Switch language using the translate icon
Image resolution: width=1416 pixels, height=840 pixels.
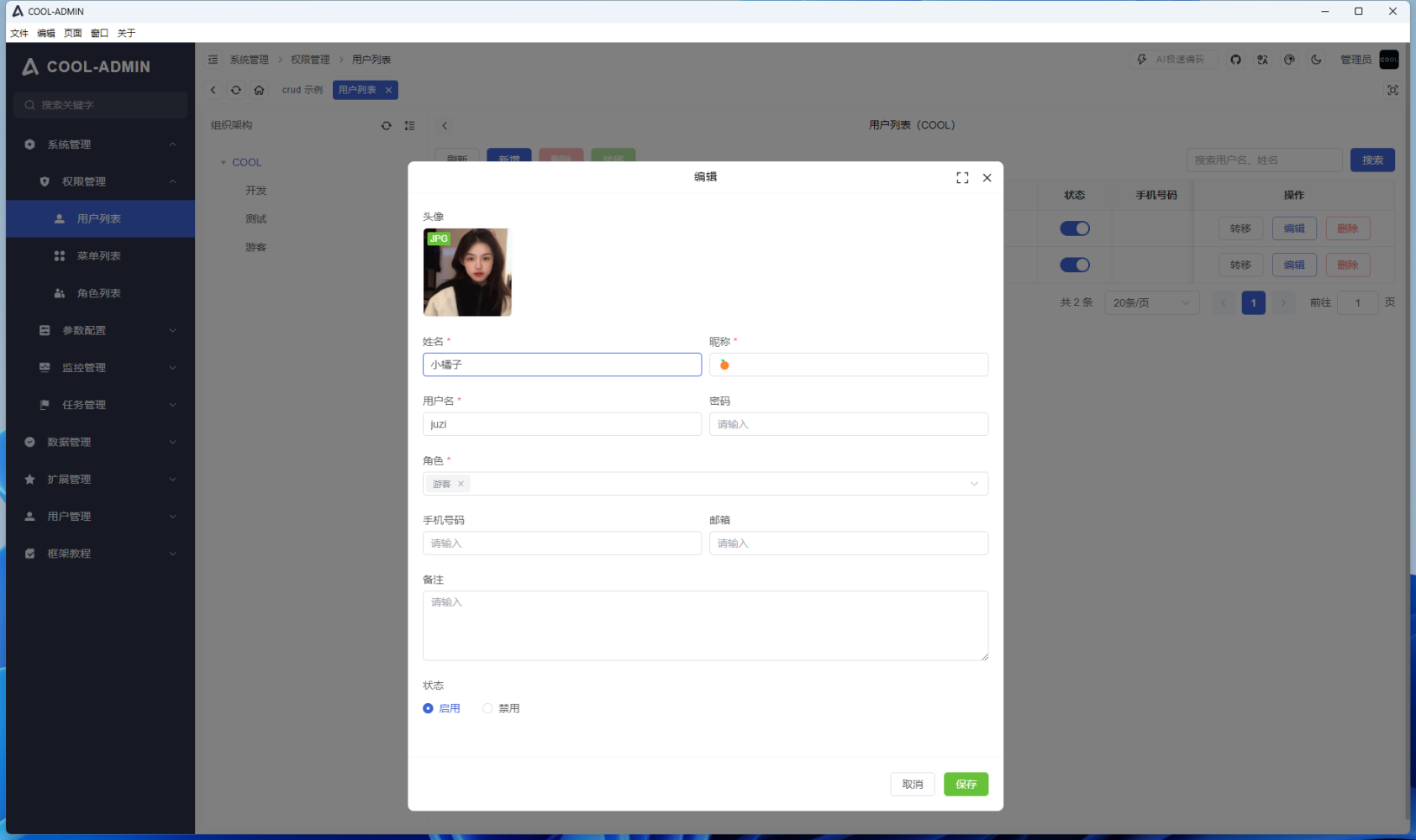click(1263, 59)
